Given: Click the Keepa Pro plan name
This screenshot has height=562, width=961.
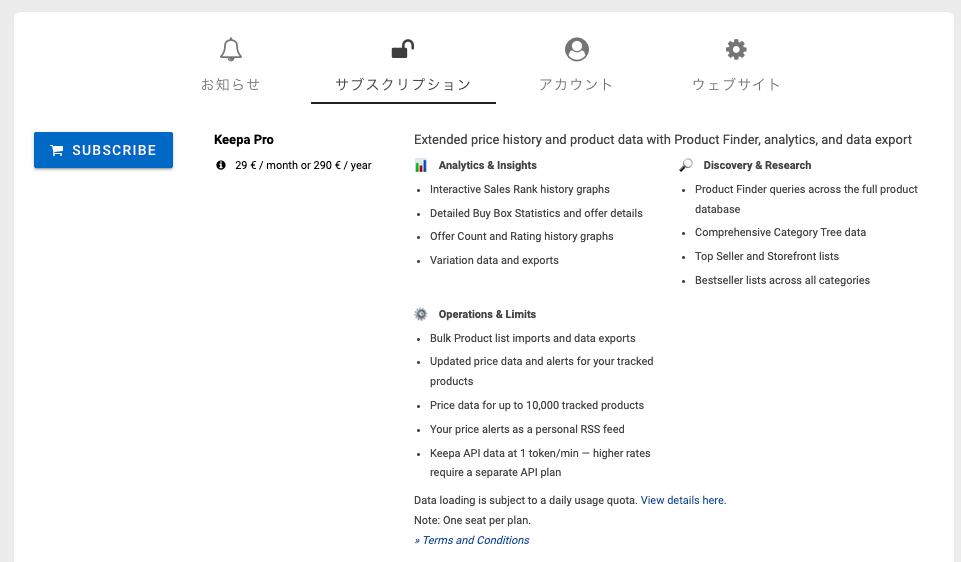Looking at the screenshot, I should click(x=244, y=140).
